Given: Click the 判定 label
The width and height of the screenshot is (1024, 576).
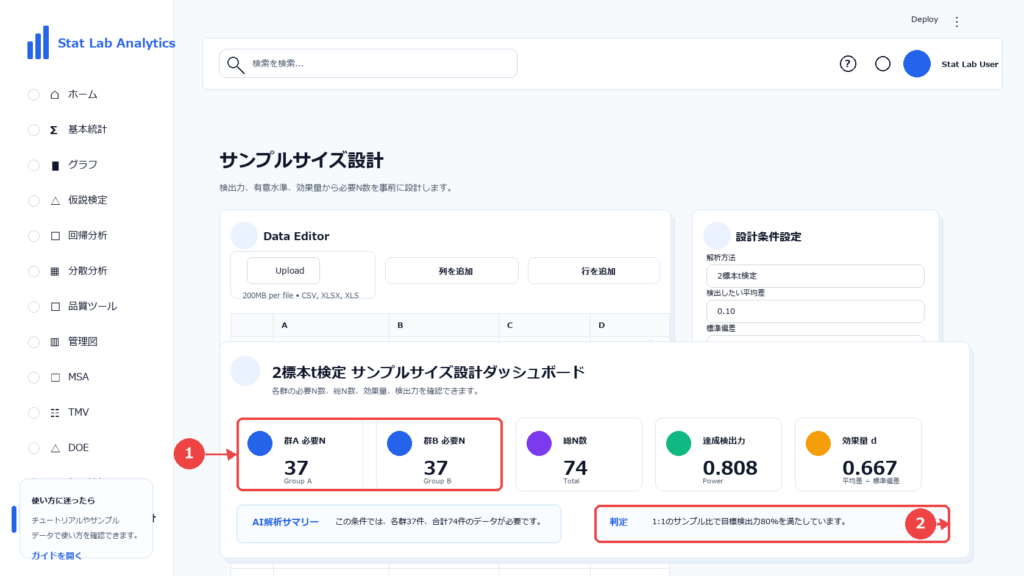Looking at the screenshot, I should click(x=618, y=522).
